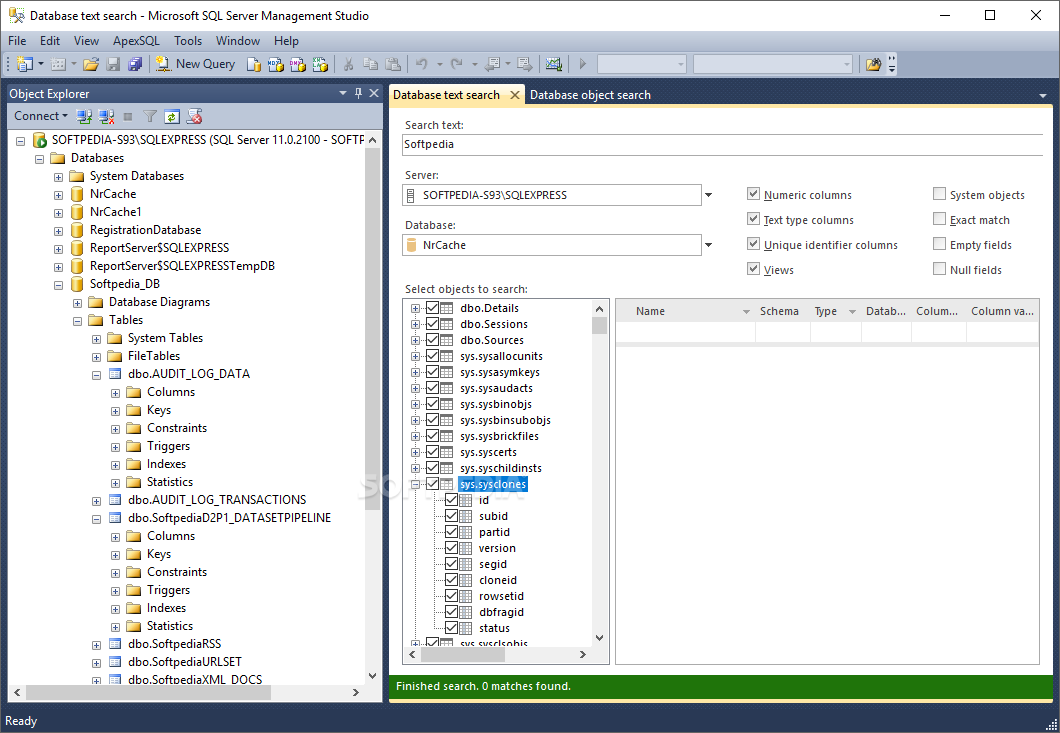Click the New Query button

point(195,64)
